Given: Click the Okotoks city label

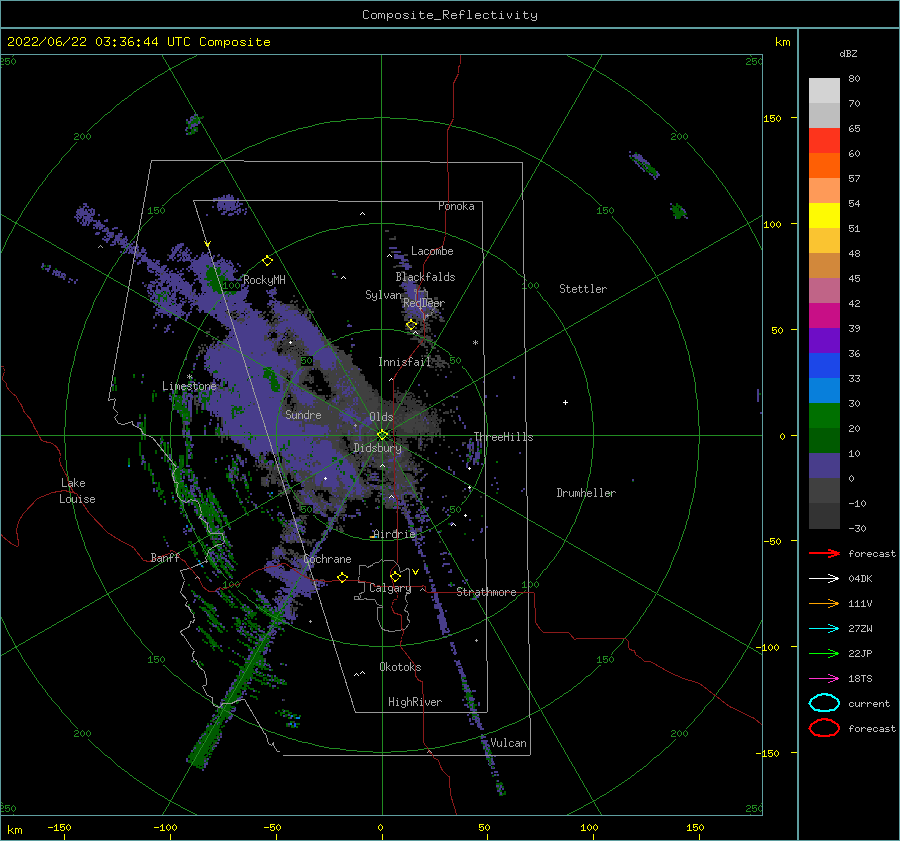Looking at the screenshot, I should coord(400,667).
